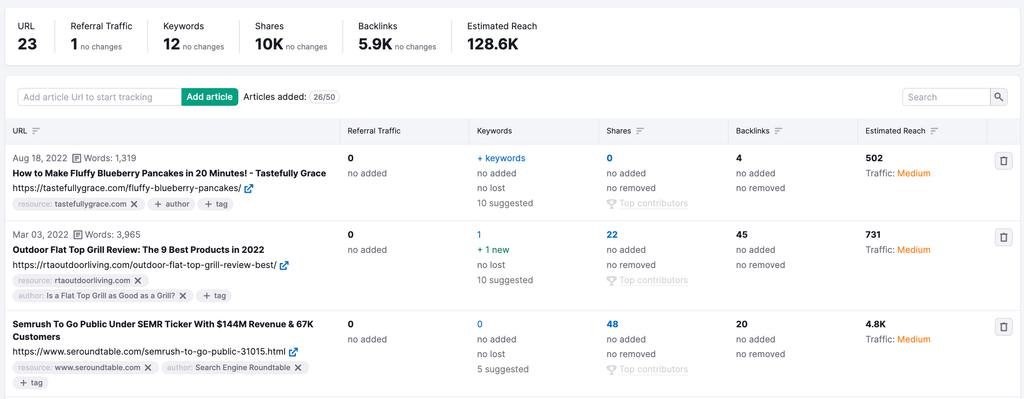Viewport: 1024px width, 399px height.
Task: Click the rtaoutdoorliving.com URL text
Action: pyautogui.click(x=144, y=265)
